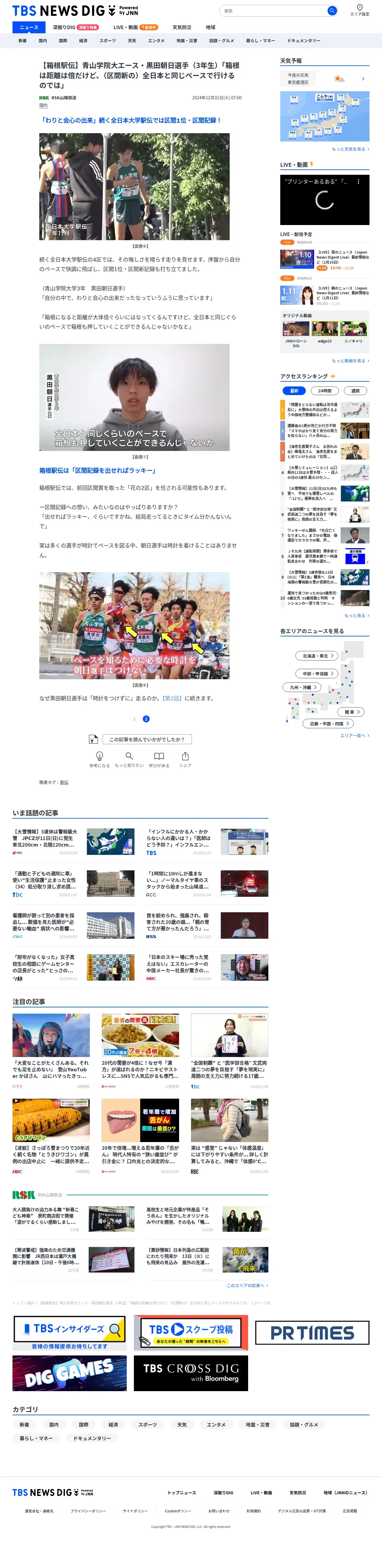Open the 朝のニュース 1.11 live thumbnail
Viewport: 382px width, 1568px height.
(297, 295)
